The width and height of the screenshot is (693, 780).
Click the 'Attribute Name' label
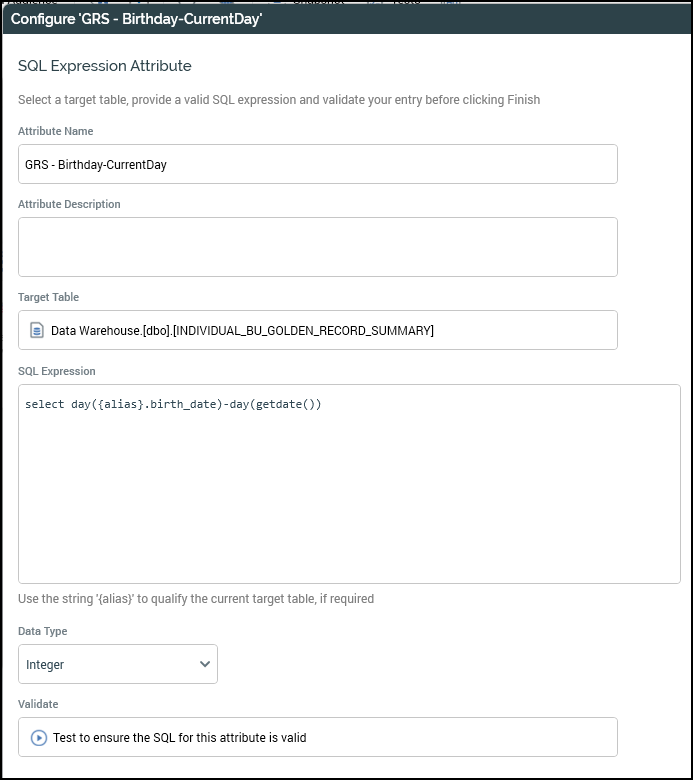56,131
